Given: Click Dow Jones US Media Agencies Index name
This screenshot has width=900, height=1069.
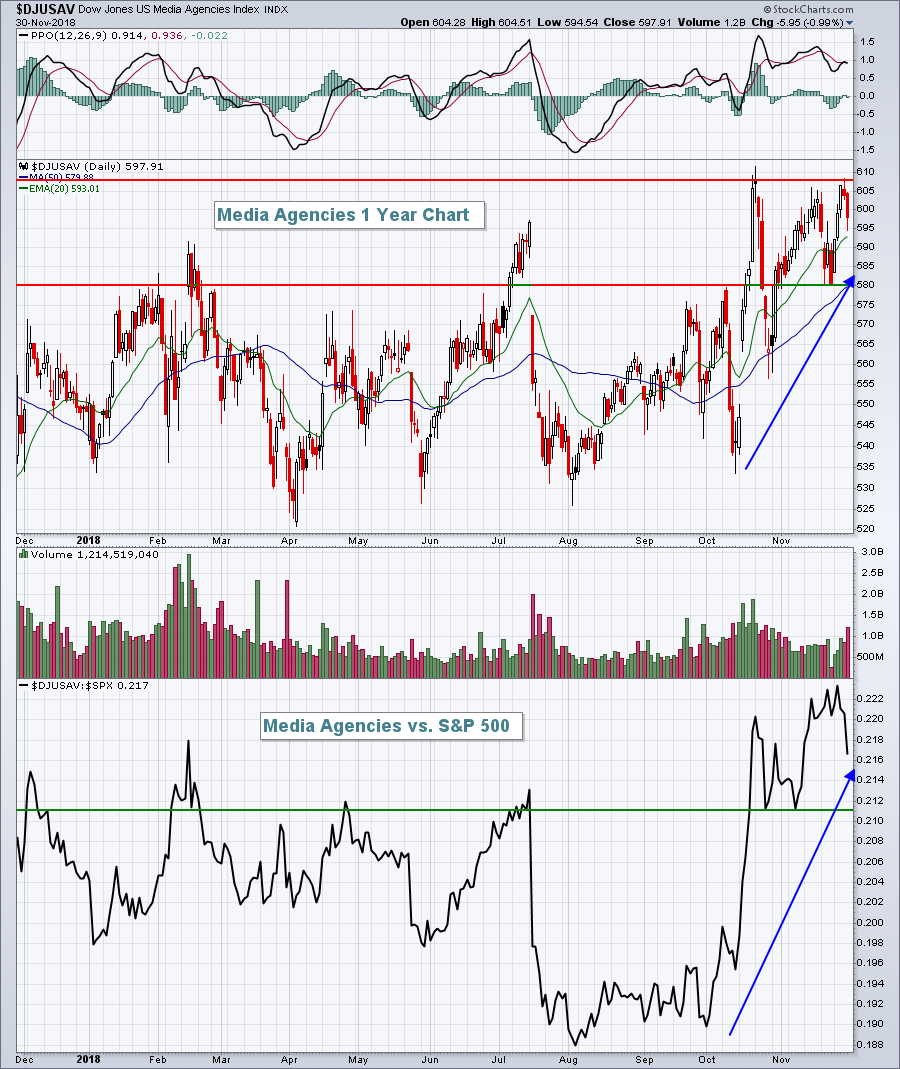Looking at the screenshot, I should pos(169,10).
